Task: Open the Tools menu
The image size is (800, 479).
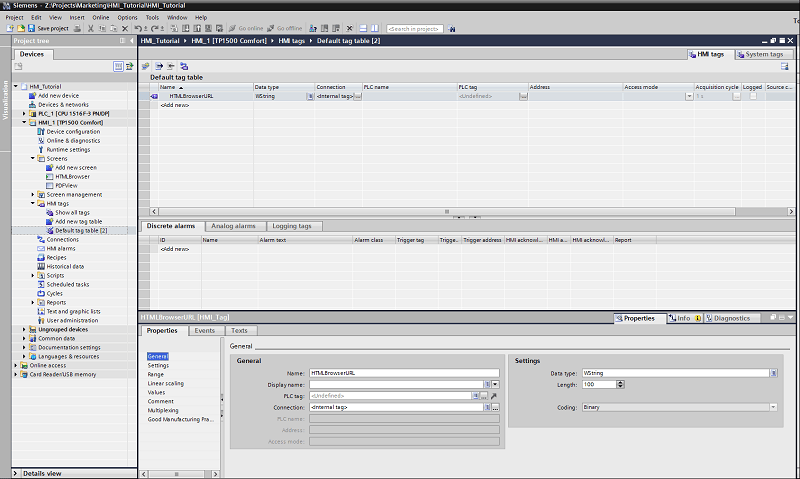Action: [153, 17]
